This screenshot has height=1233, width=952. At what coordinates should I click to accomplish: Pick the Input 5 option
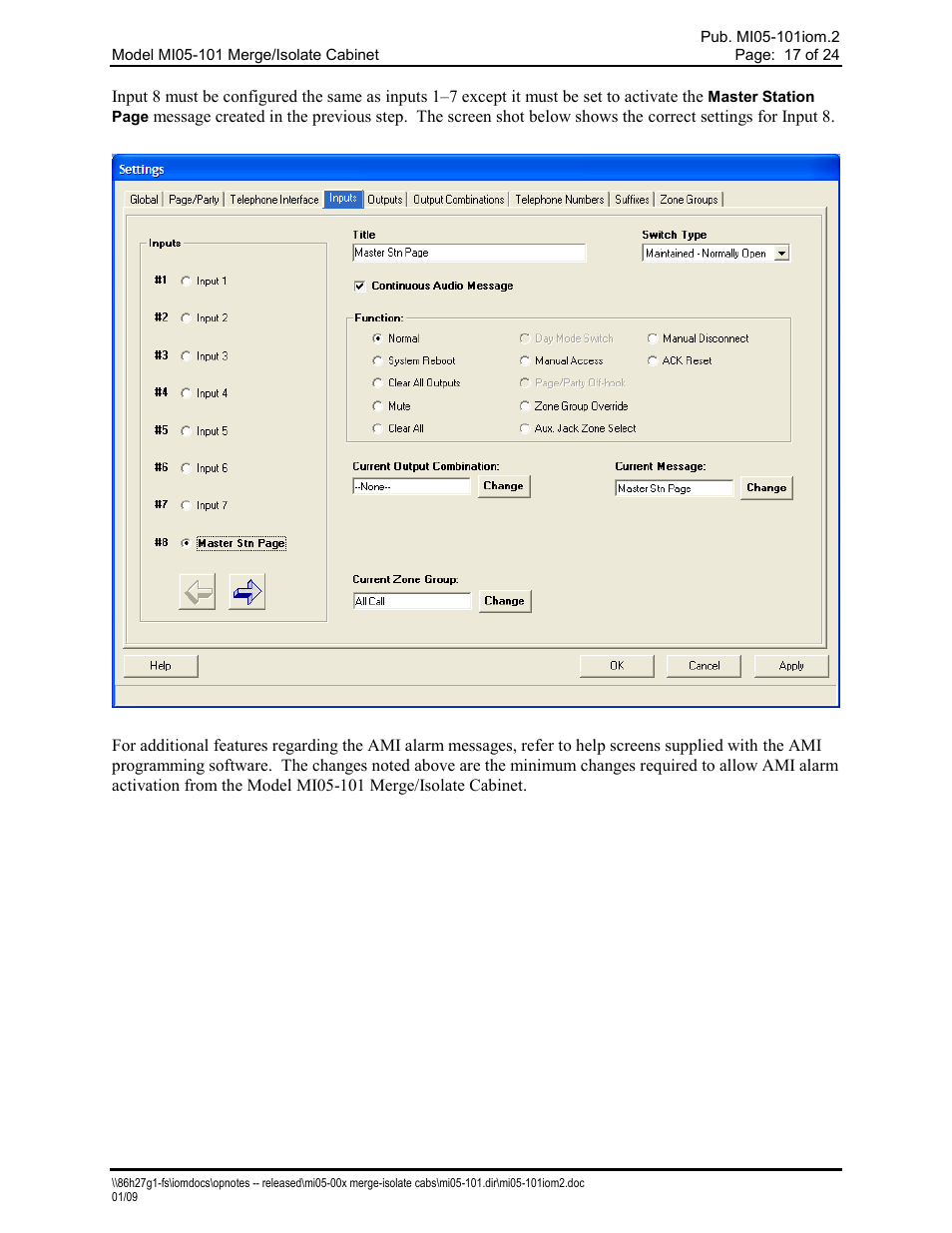(x=186, y=431)
